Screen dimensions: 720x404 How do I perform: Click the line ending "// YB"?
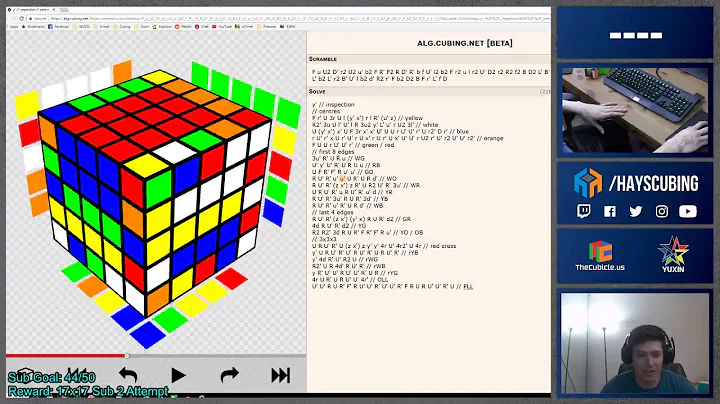pos(350,199)
